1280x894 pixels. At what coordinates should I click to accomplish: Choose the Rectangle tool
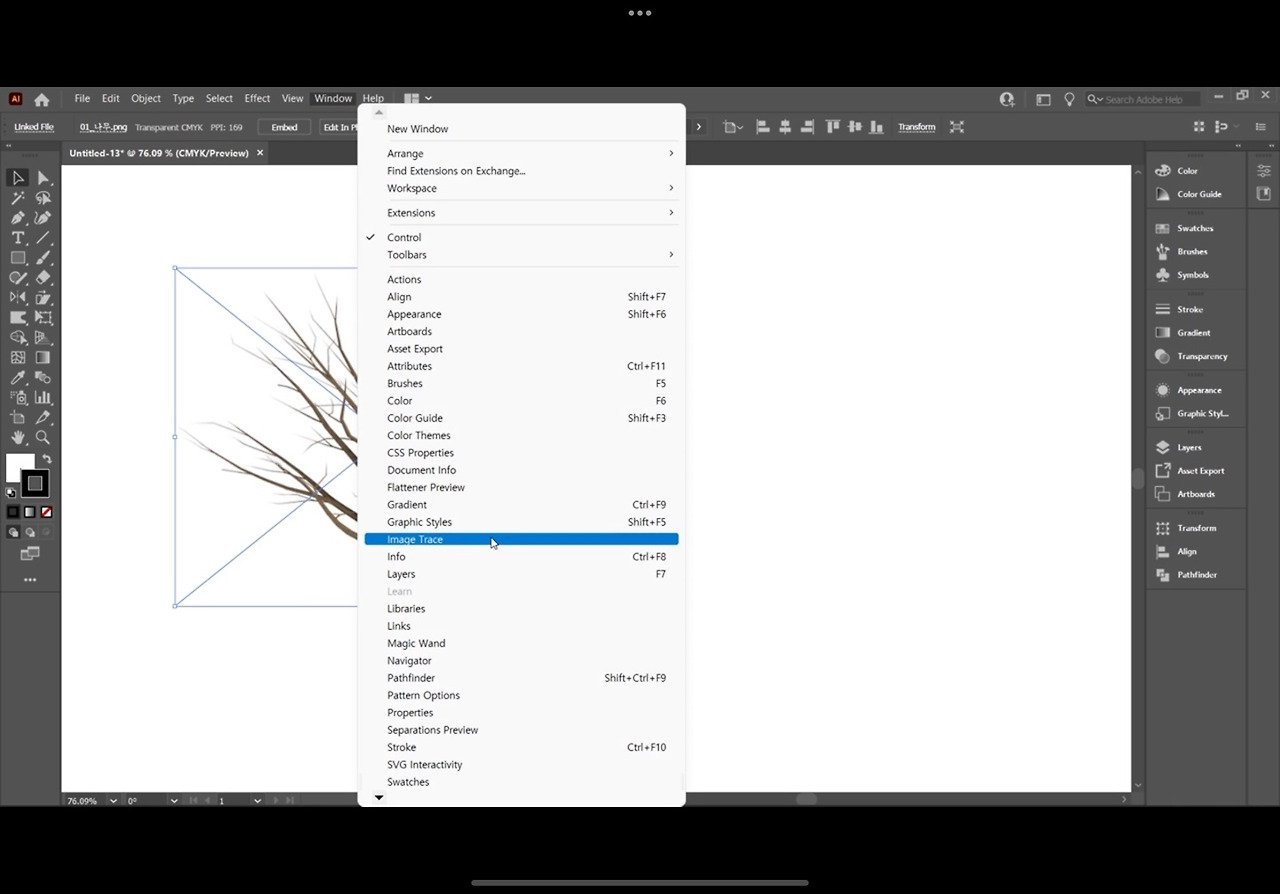18,258
